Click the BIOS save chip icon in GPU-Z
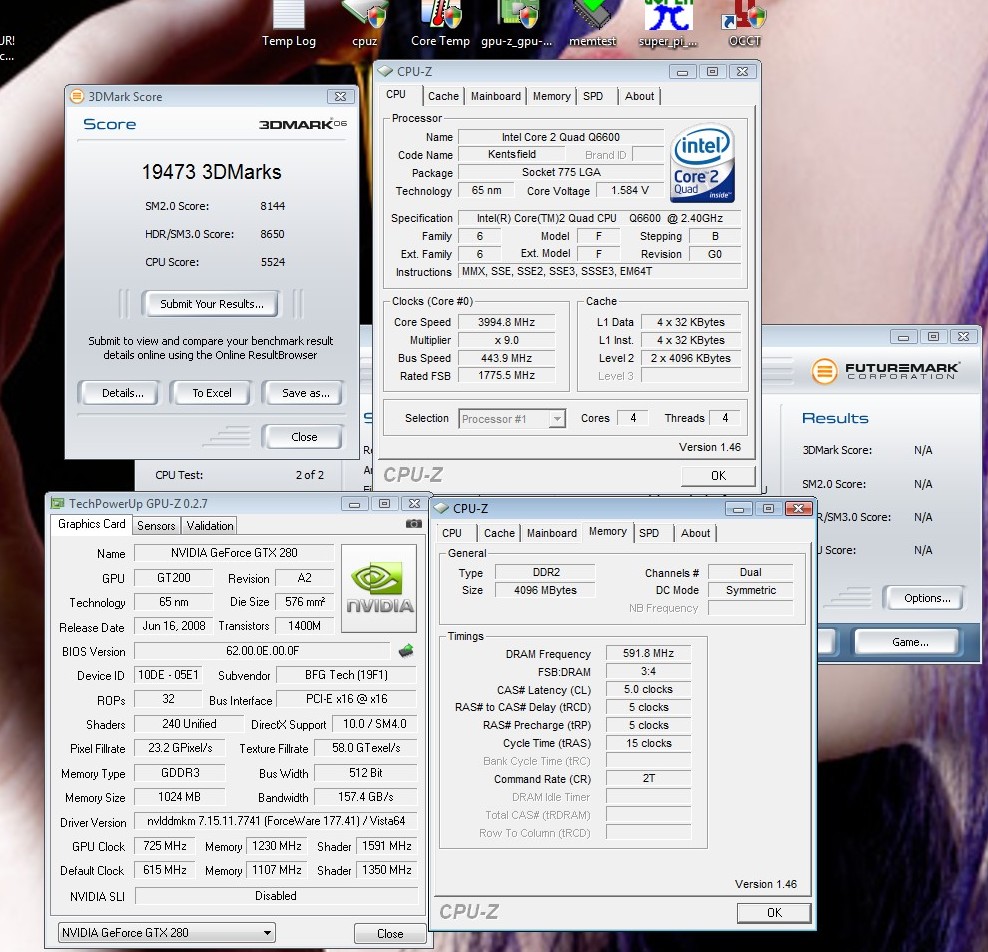This screenshot has height=952, width=988. pos(406,650)
